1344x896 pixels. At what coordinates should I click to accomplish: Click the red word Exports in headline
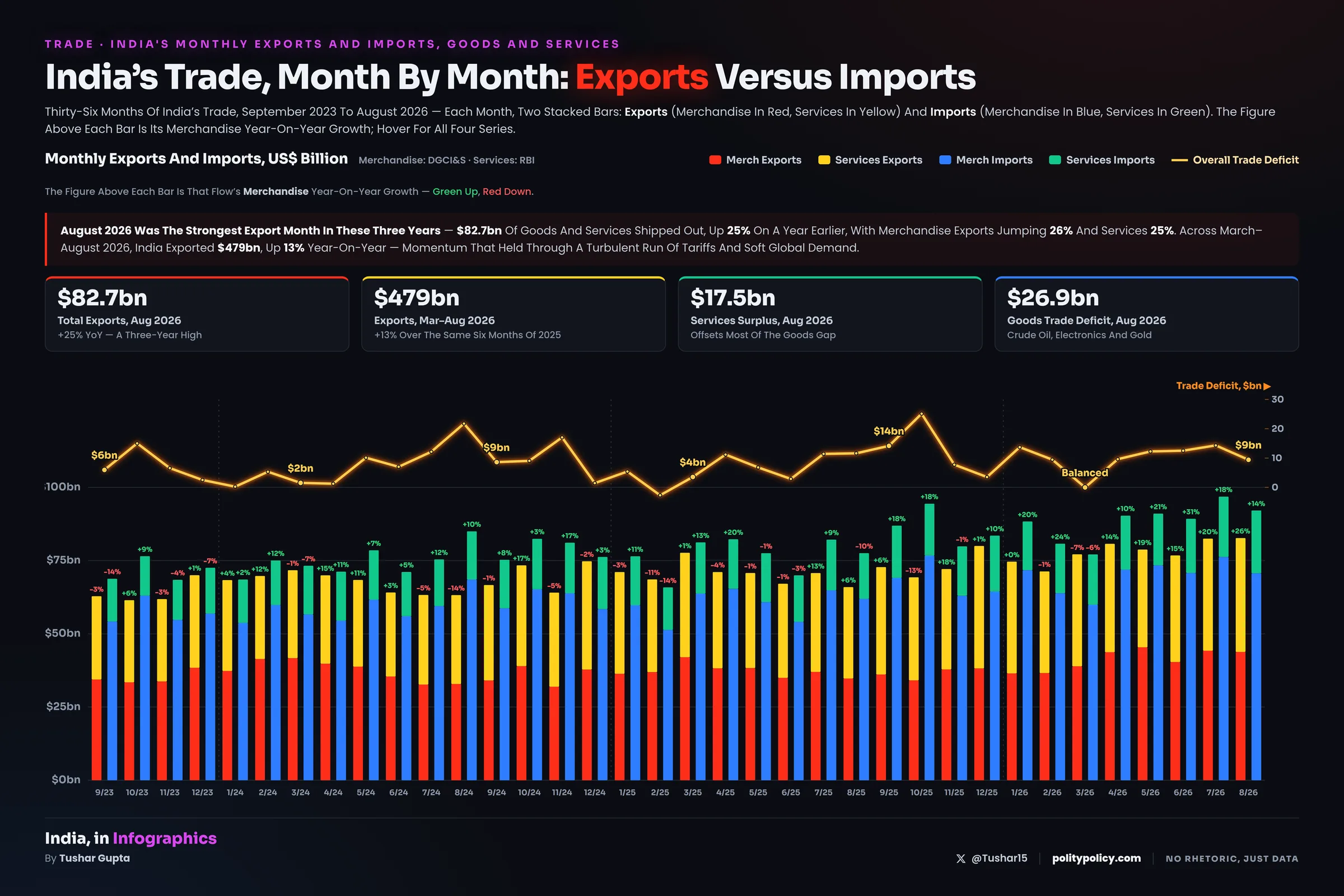click(x=642, y=77)
